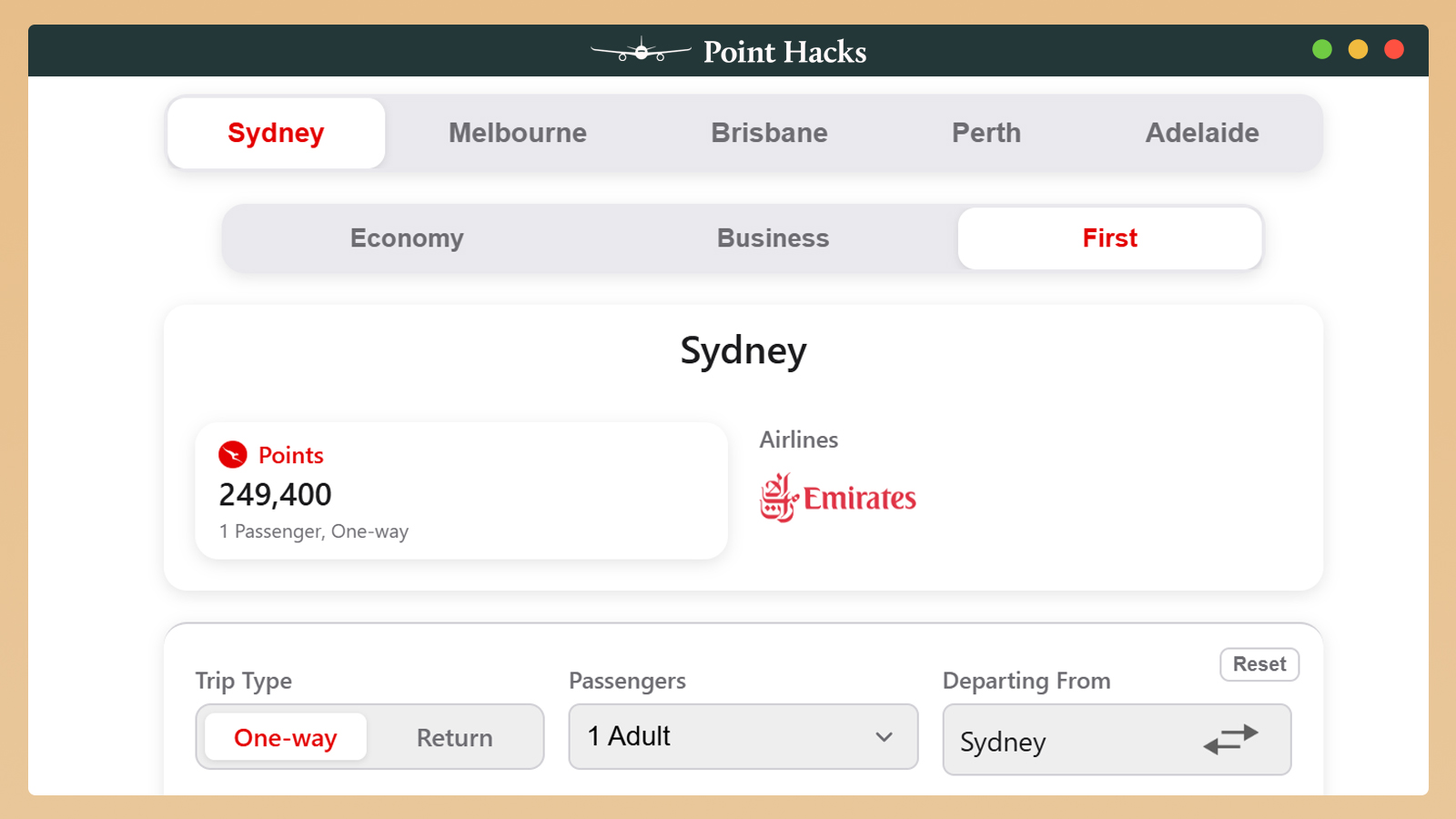Click the Emirates airline logo

[838, 498]
